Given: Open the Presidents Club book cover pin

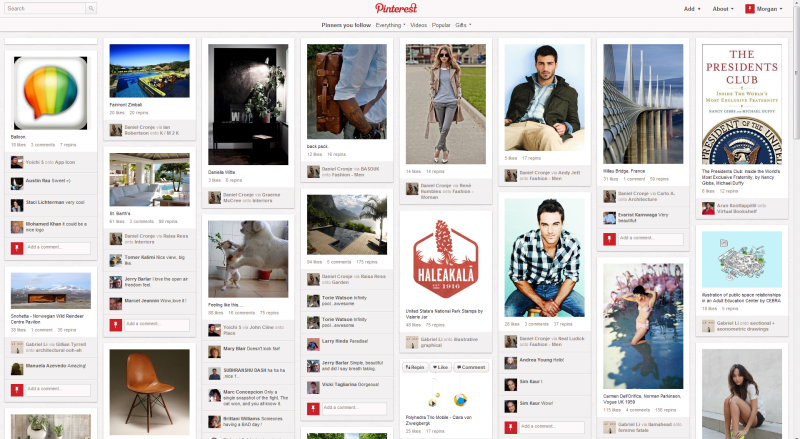Looking at the screenshot, I should [742, 104].
